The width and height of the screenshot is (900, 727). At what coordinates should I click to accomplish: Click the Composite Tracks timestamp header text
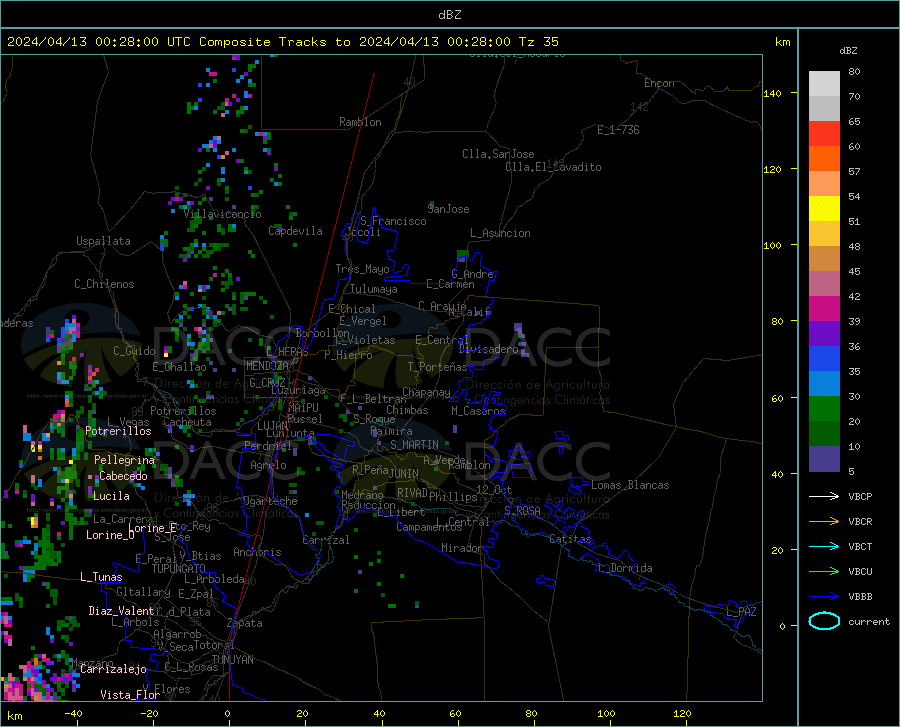pyautogui.click(x=282, y=42)
